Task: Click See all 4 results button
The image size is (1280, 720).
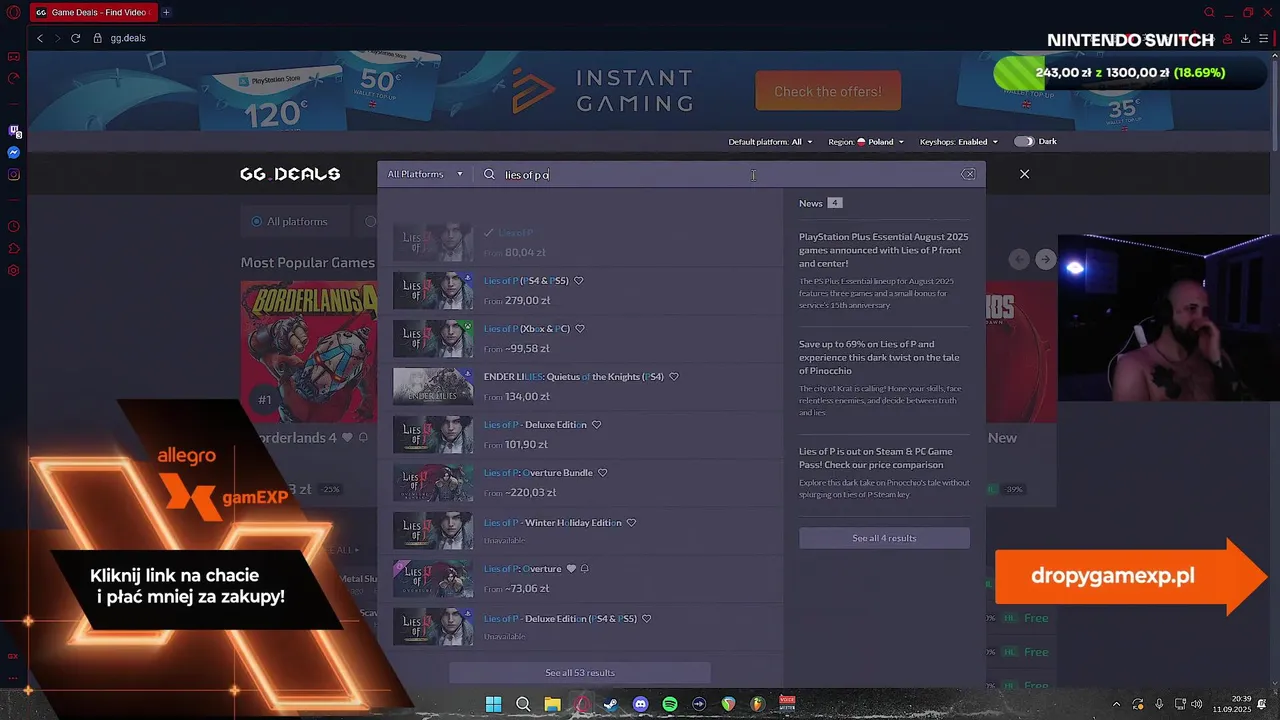Action: pyautogui.click(x=884, y=538)
